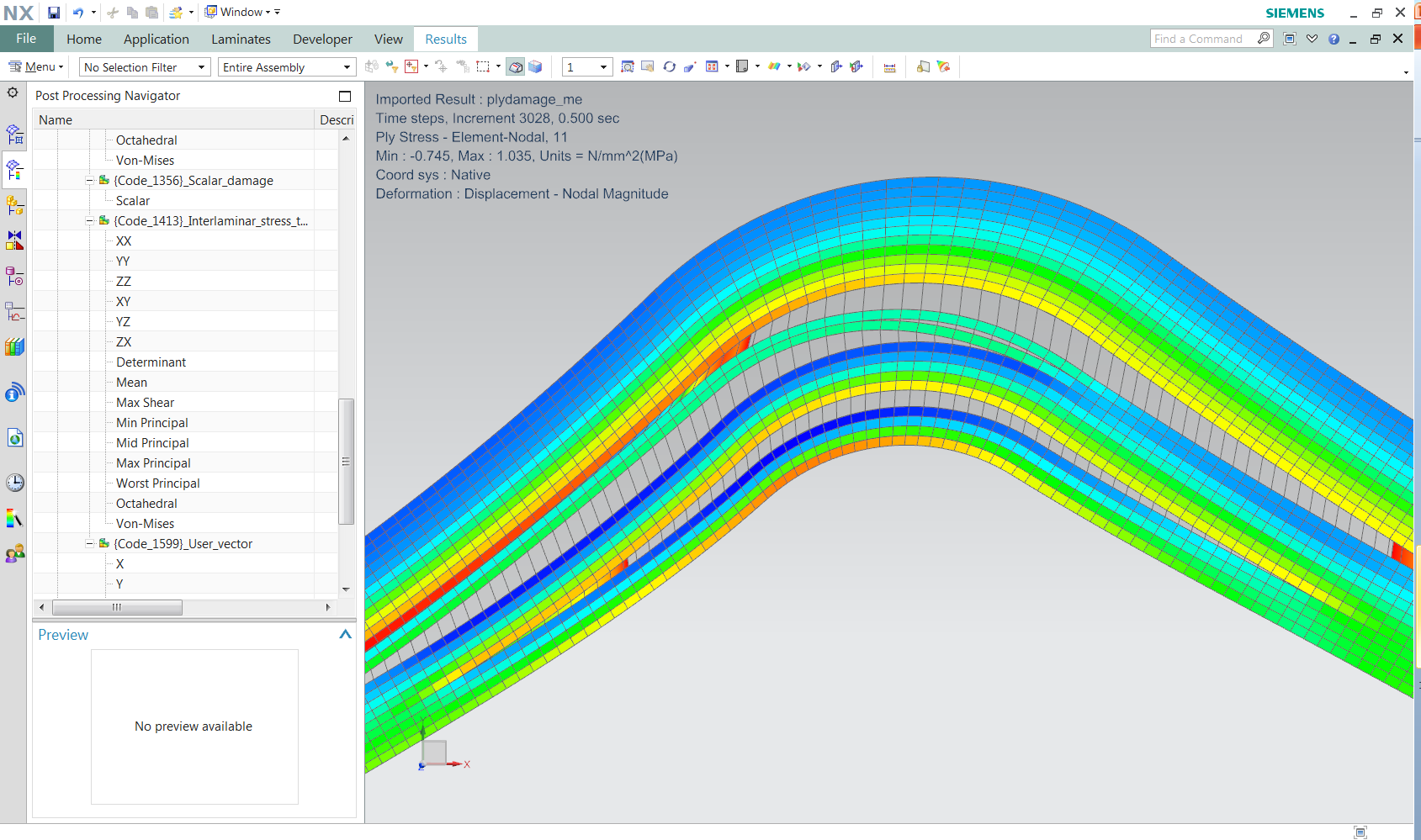1421x840 pixels.
Task: Click the rotate view icon
Action: pyautogui.click(x=670, y=66)
